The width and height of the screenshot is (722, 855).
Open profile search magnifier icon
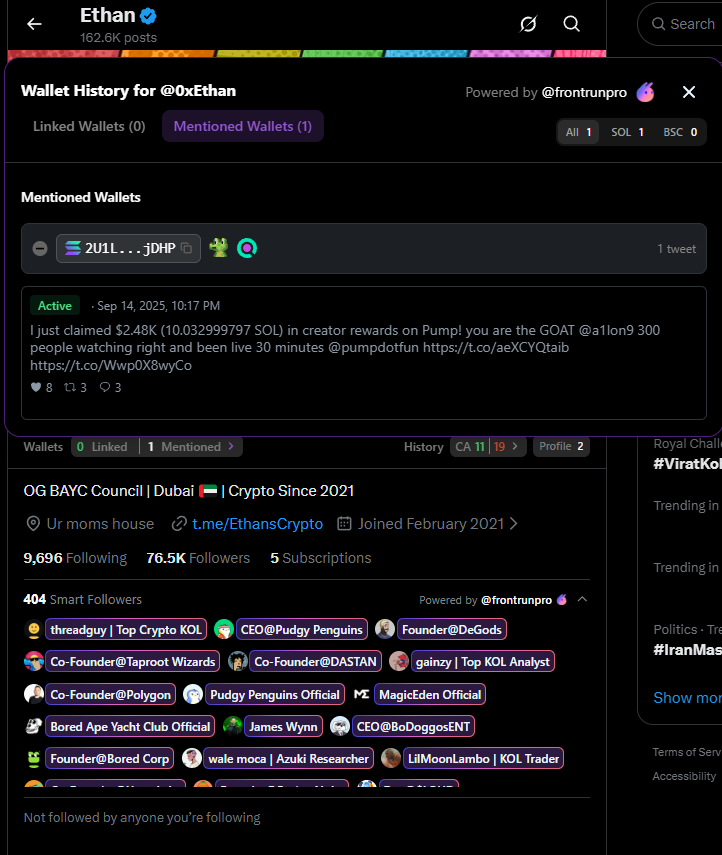571,24
